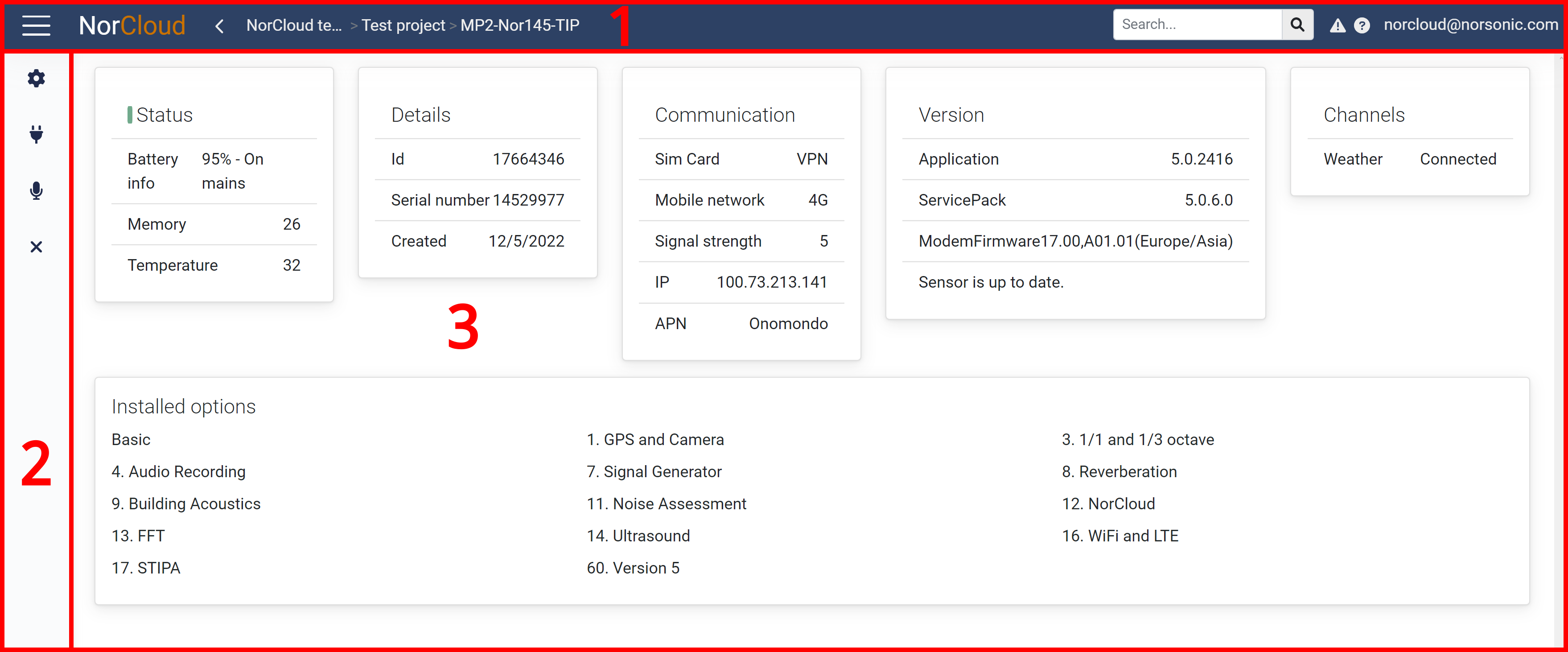Click '16. WiFi and LTE' option
This screenshot has height=652, width=1568.
tap(1120, 536)
